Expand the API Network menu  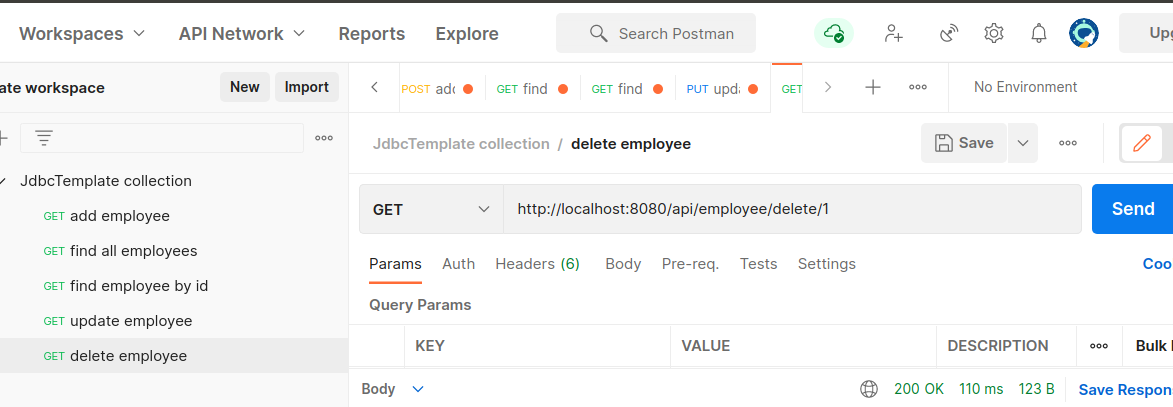(242, 34)
